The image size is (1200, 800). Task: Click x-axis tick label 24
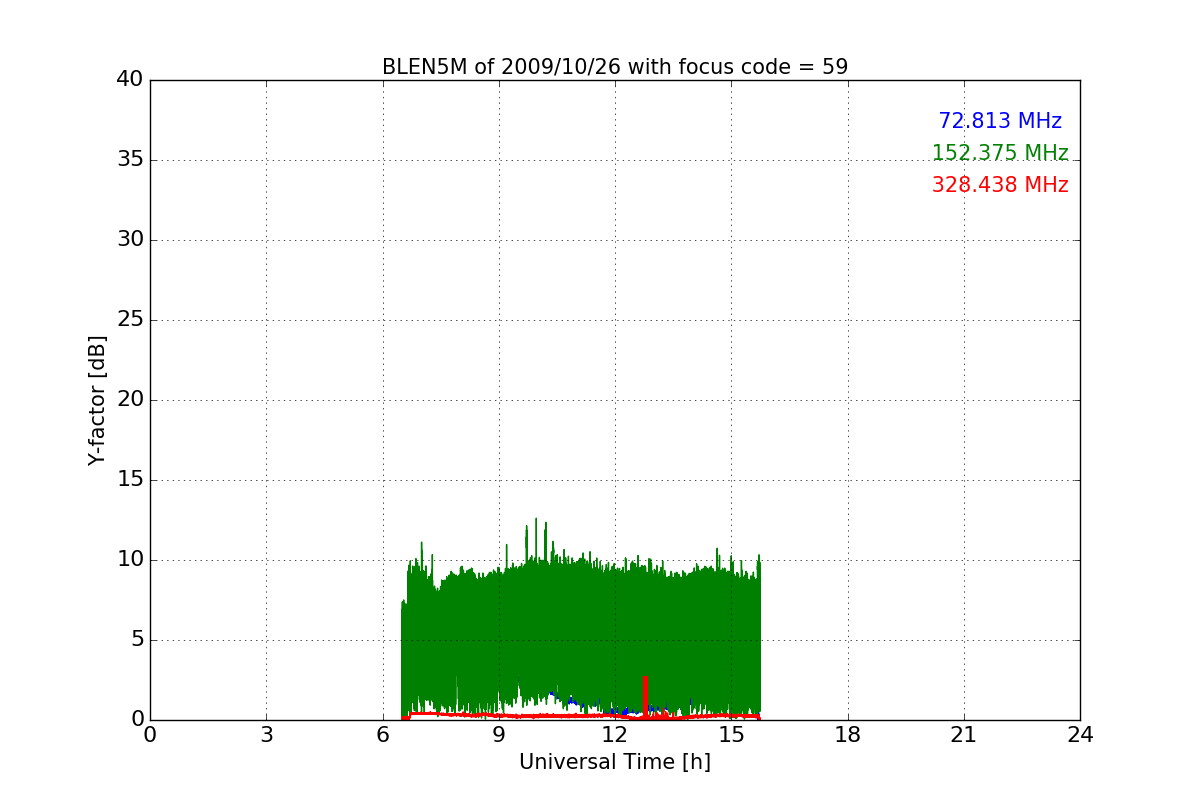point(1080,735)
